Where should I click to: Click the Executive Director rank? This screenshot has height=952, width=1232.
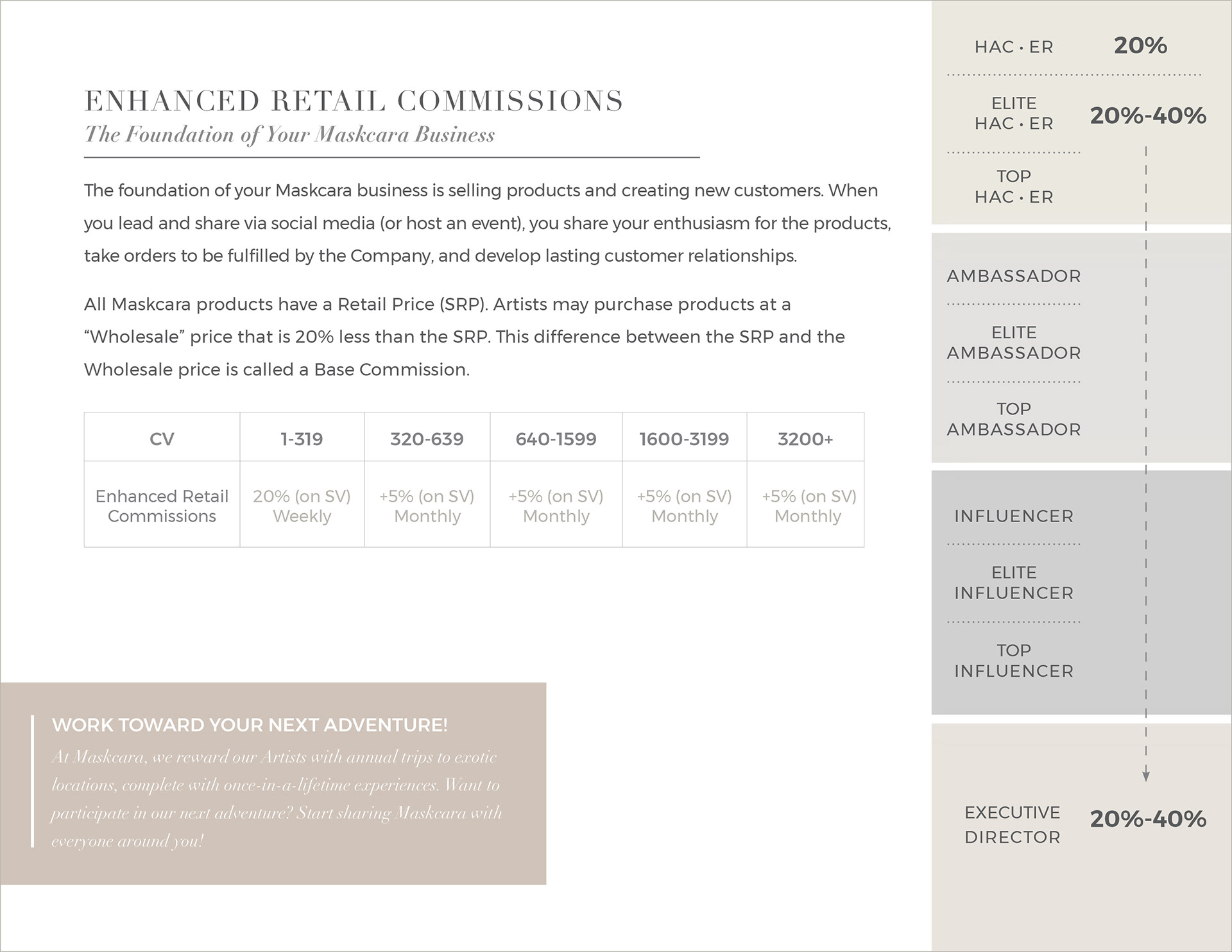tap(1012, 824)
